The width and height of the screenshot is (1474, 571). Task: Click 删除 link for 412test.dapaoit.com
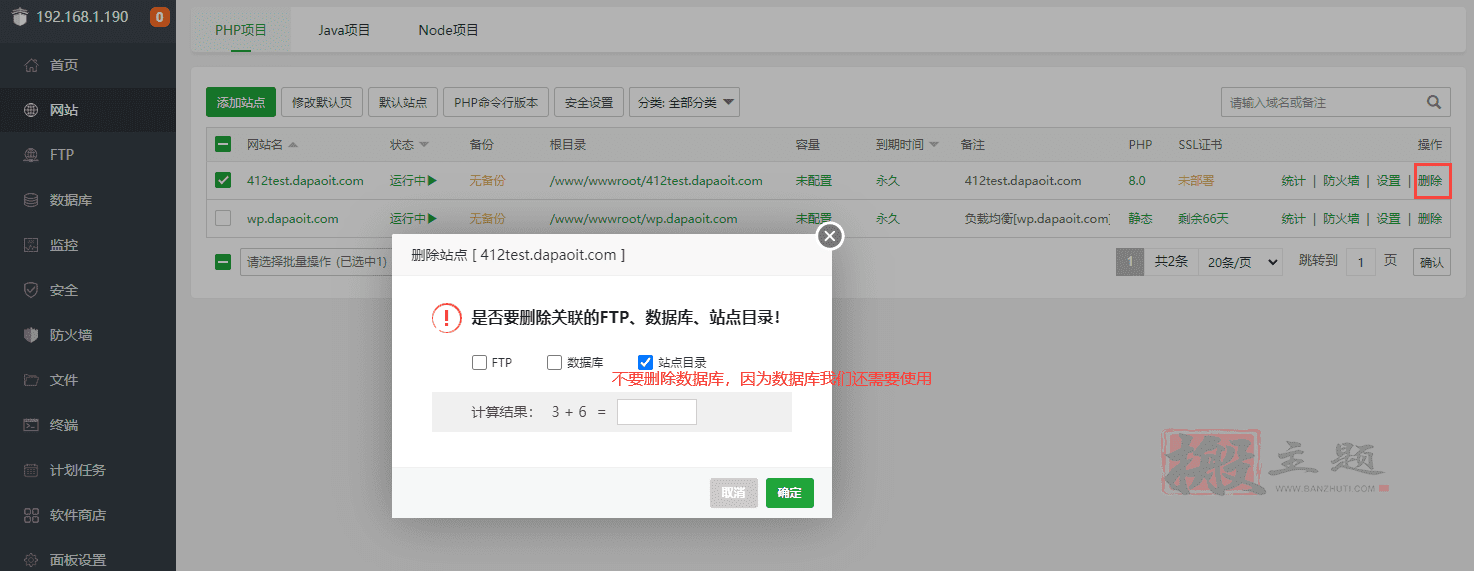[1430, 181]
